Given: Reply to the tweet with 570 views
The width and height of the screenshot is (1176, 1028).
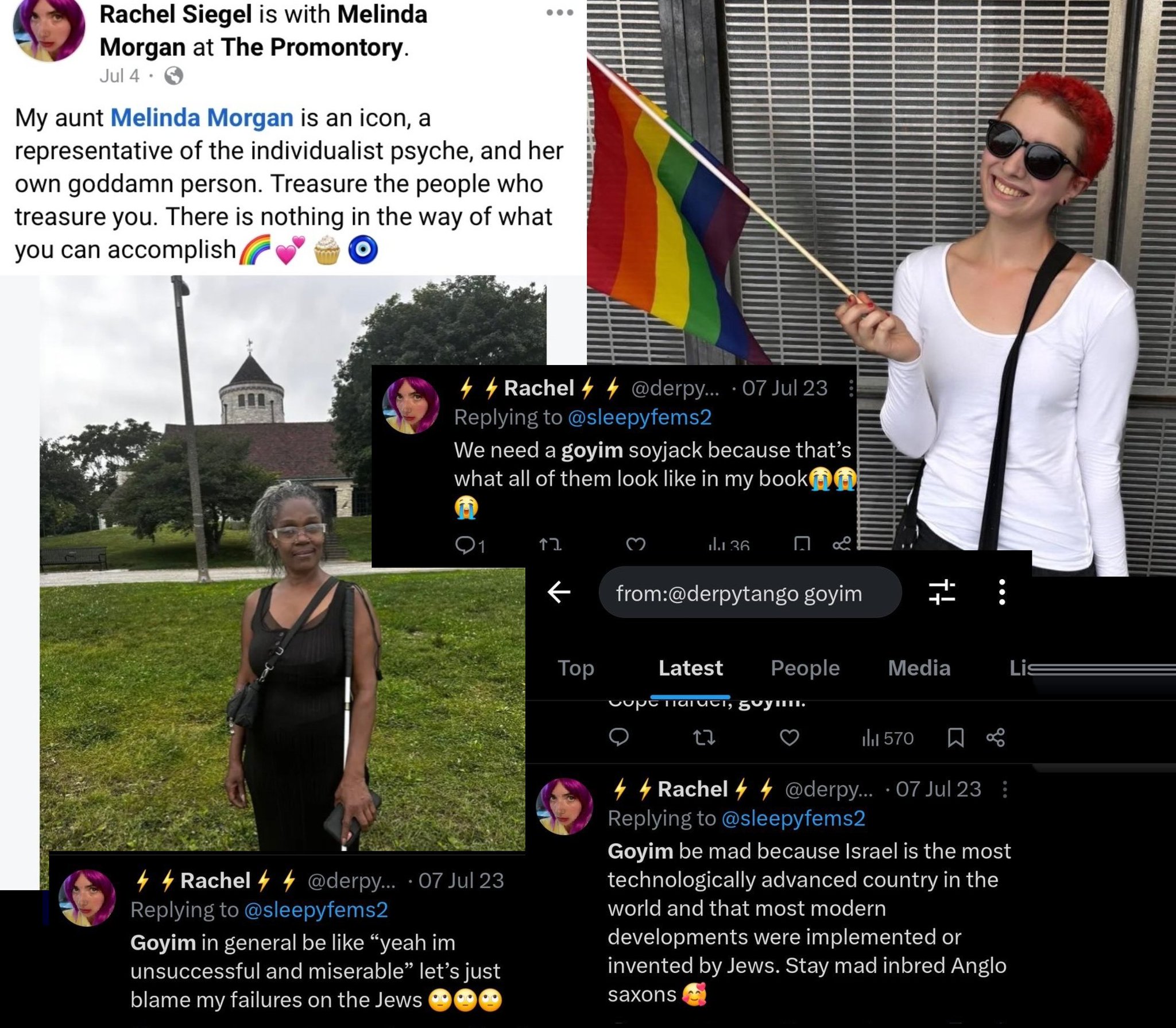Looking at the screenshot, I should point(618,737).
